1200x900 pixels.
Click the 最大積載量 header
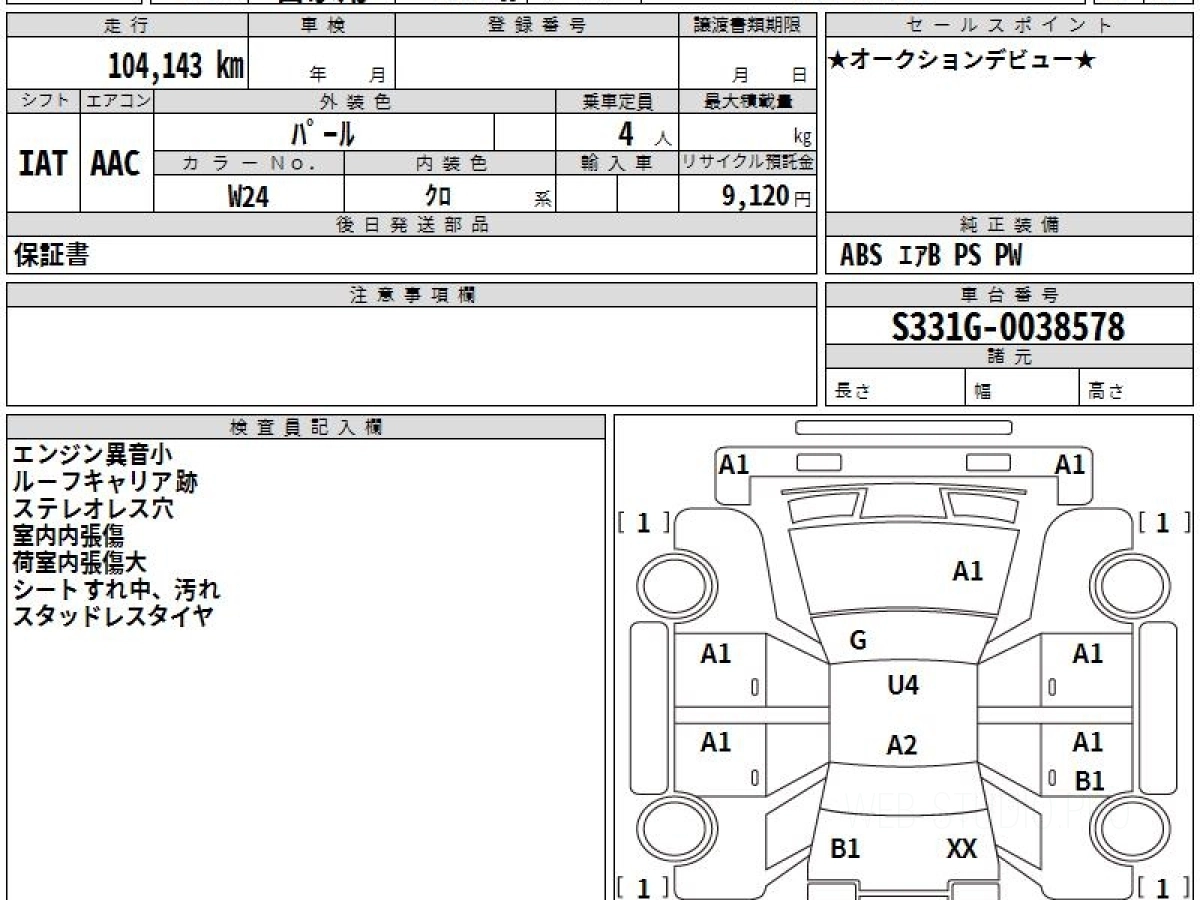click(747, 101)
